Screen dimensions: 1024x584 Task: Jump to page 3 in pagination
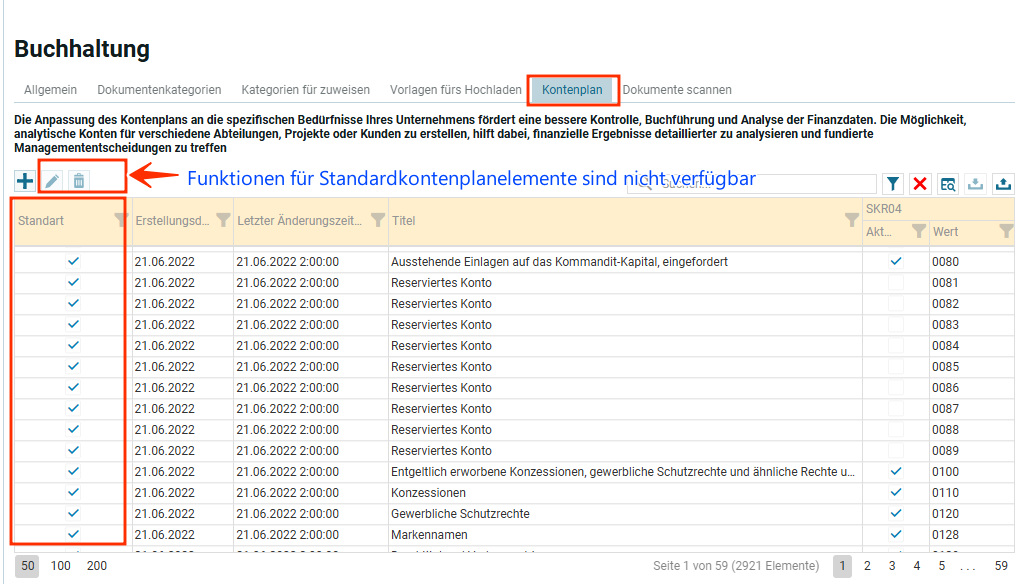pyautogui.click(x=892, y=566)
